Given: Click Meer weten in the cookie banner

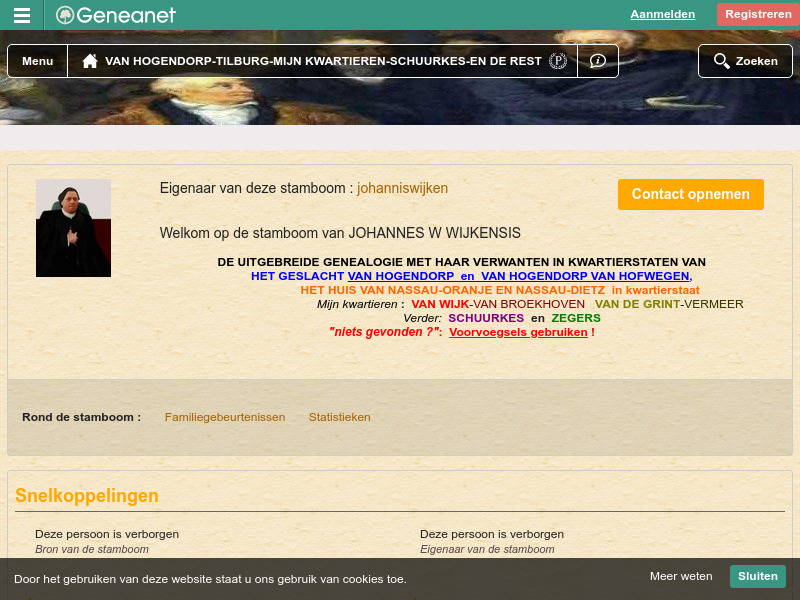Looking at the screenshot, I should (681, 576).
